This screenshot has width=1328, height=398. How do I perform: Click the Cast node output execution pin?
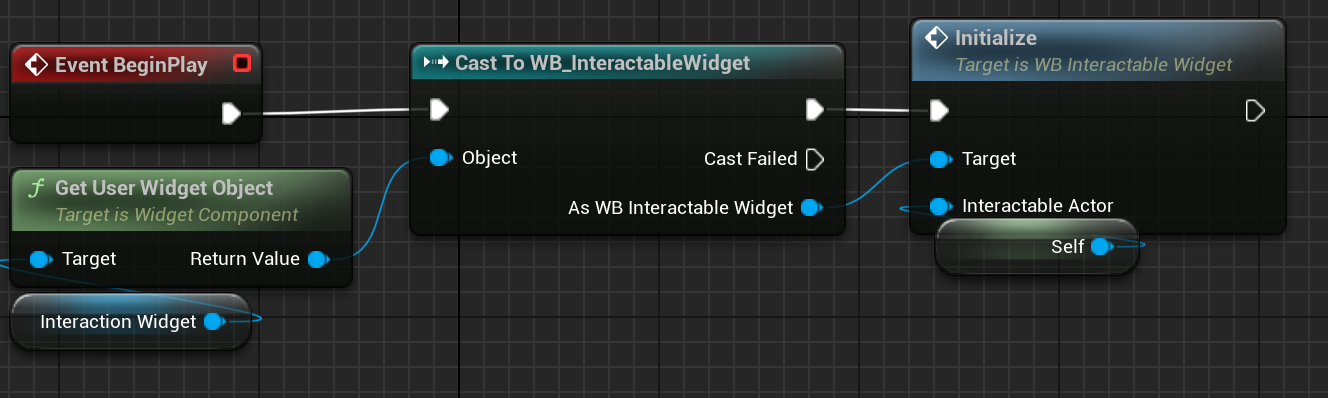point(815,109)
